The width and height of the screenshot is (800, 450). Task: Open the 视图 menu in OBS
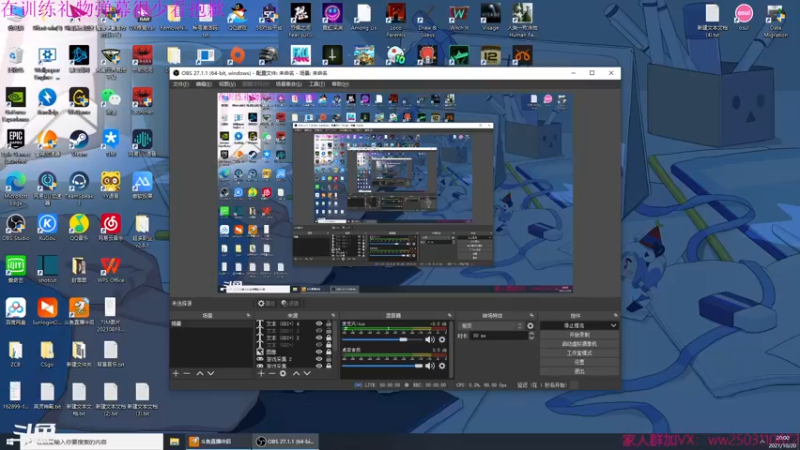tap(227, 84)
